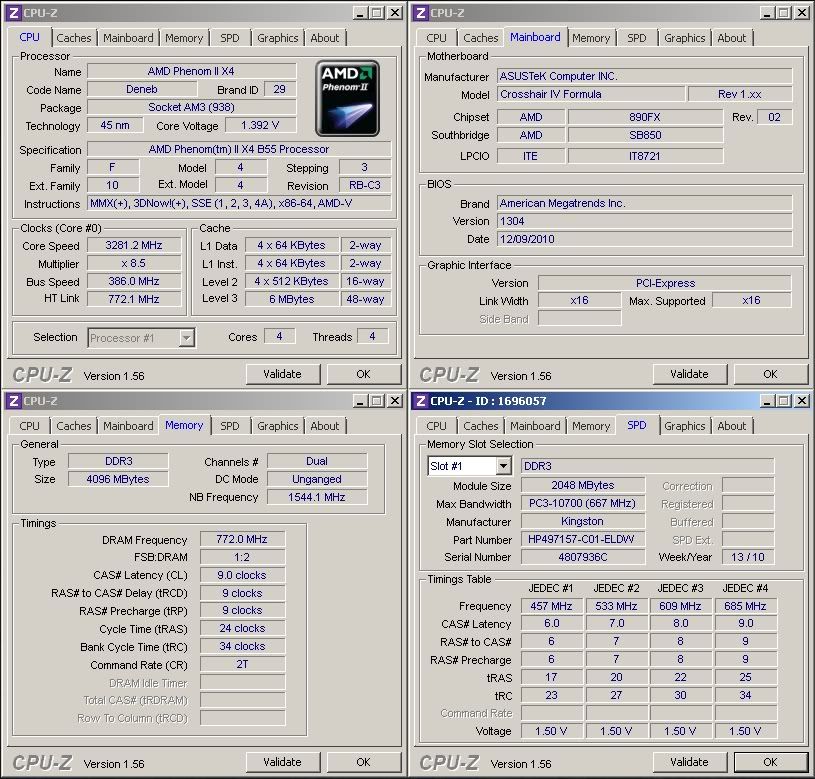Expand the Processor #1 selection dropdown

point(186,338)
